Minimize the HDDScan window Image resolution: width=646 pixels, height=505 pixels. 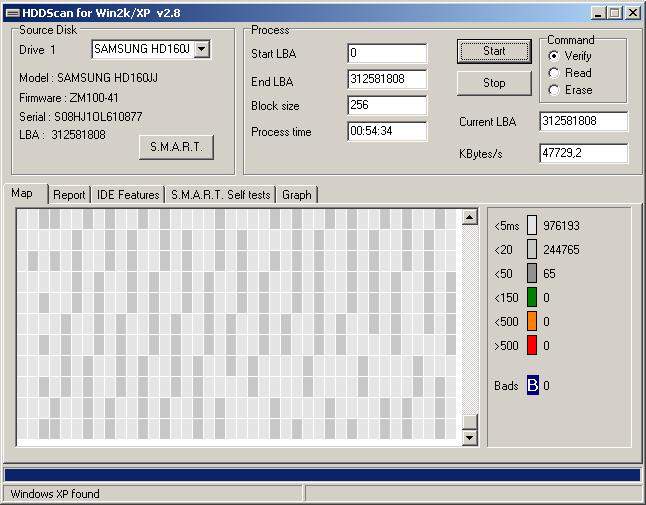coord(598,13)
